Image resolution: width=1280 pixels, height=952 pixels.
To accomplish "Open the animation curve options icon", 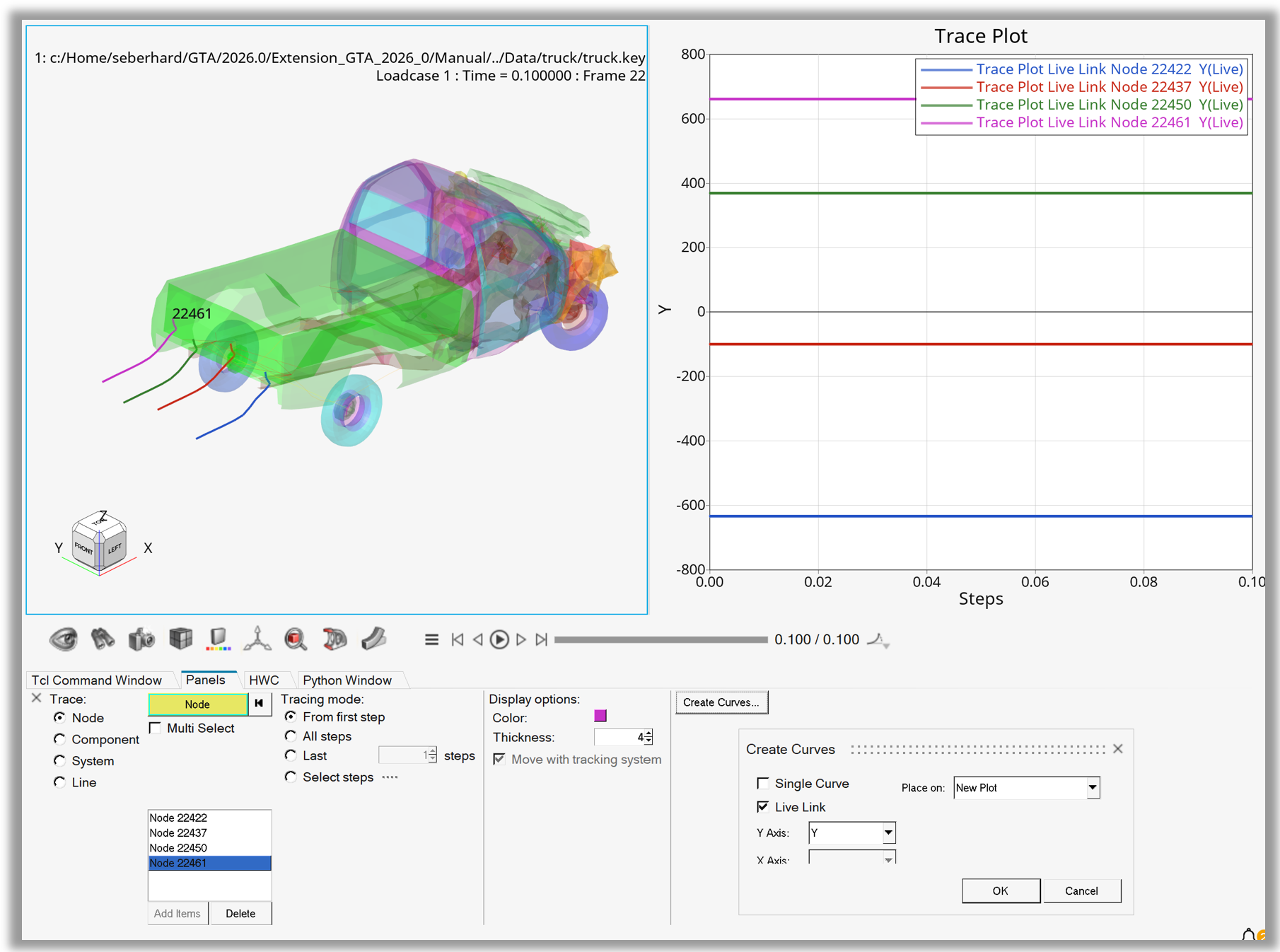I will click(878, 640).
